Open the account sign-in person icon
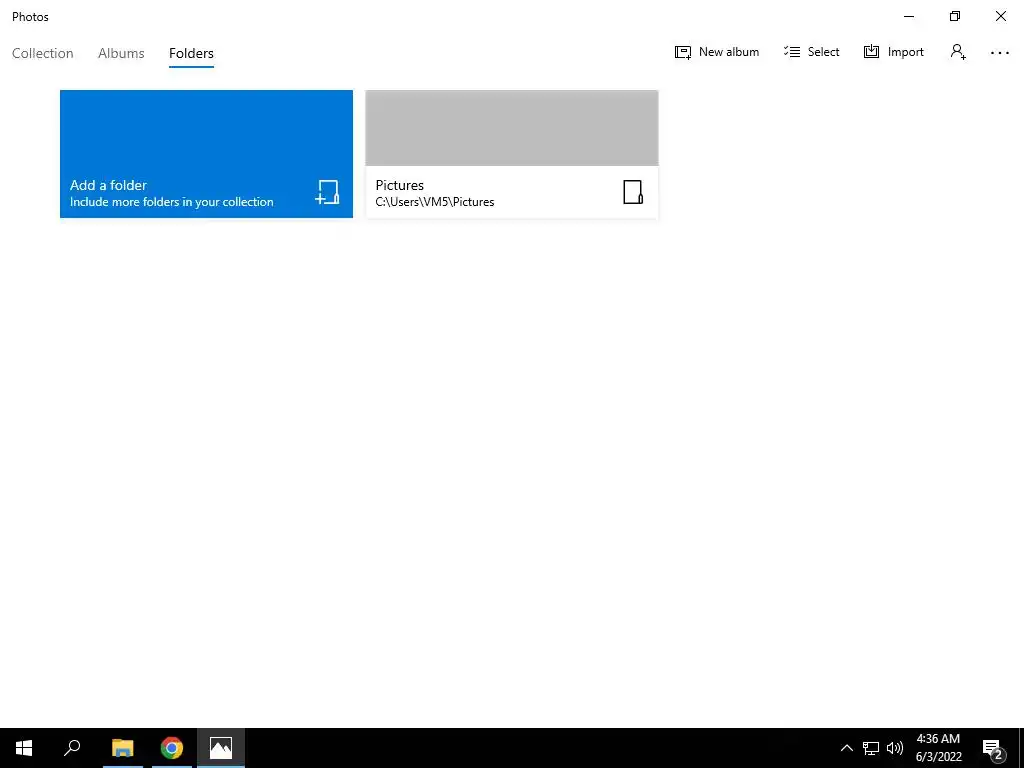 click(x=958, y=52)
